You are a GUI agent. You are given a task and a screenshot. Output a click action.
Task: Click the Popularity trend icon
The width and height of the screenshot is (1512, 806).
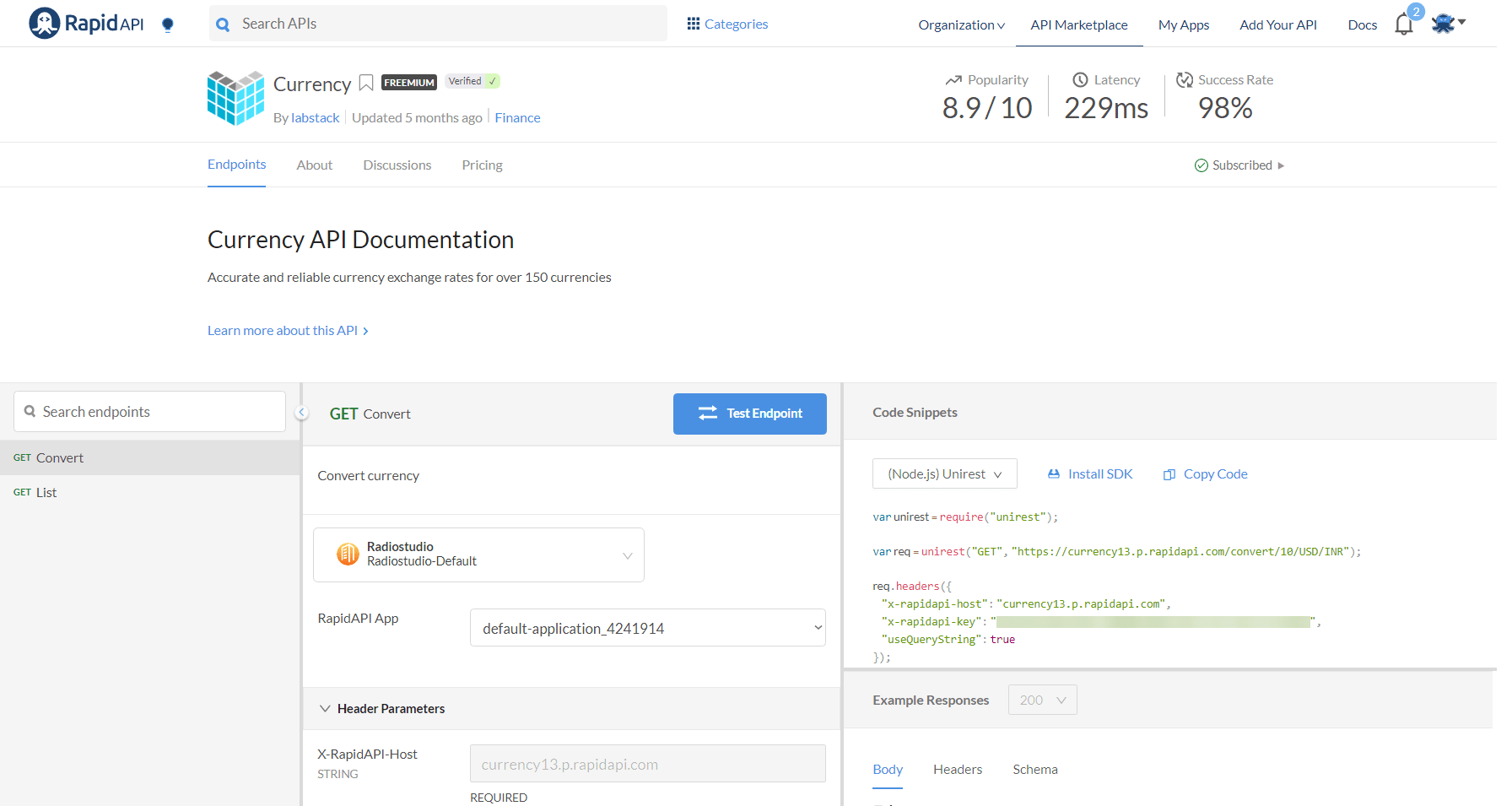(x=953, y=80)
